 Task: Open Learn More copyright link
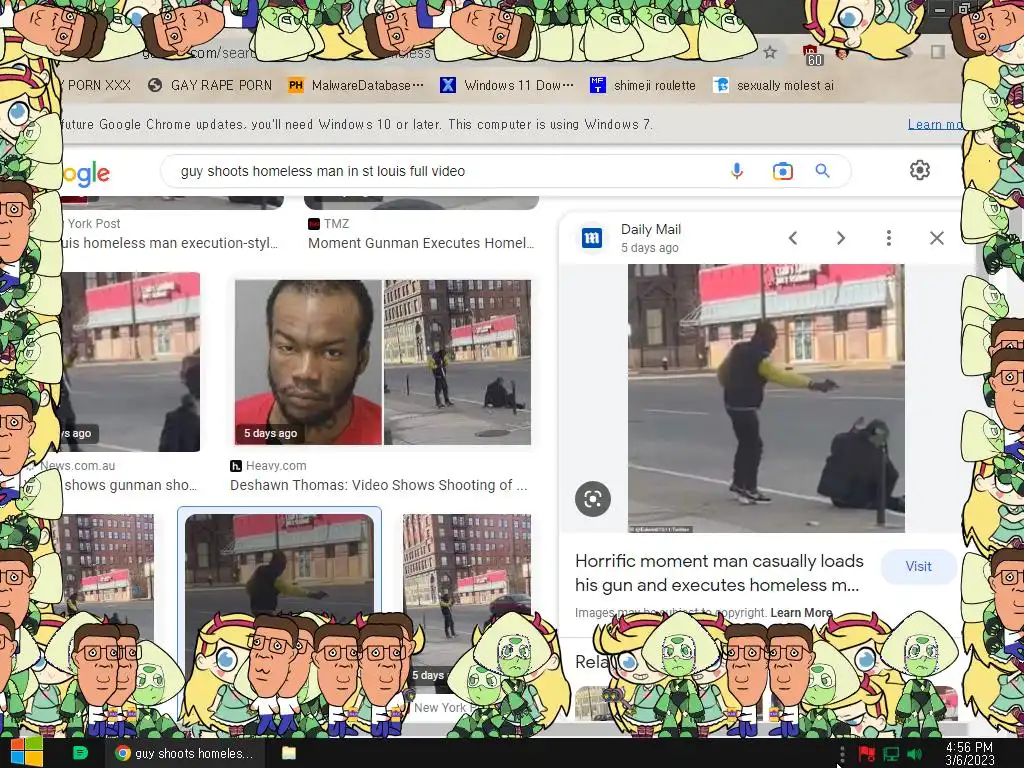pos(801,613)
